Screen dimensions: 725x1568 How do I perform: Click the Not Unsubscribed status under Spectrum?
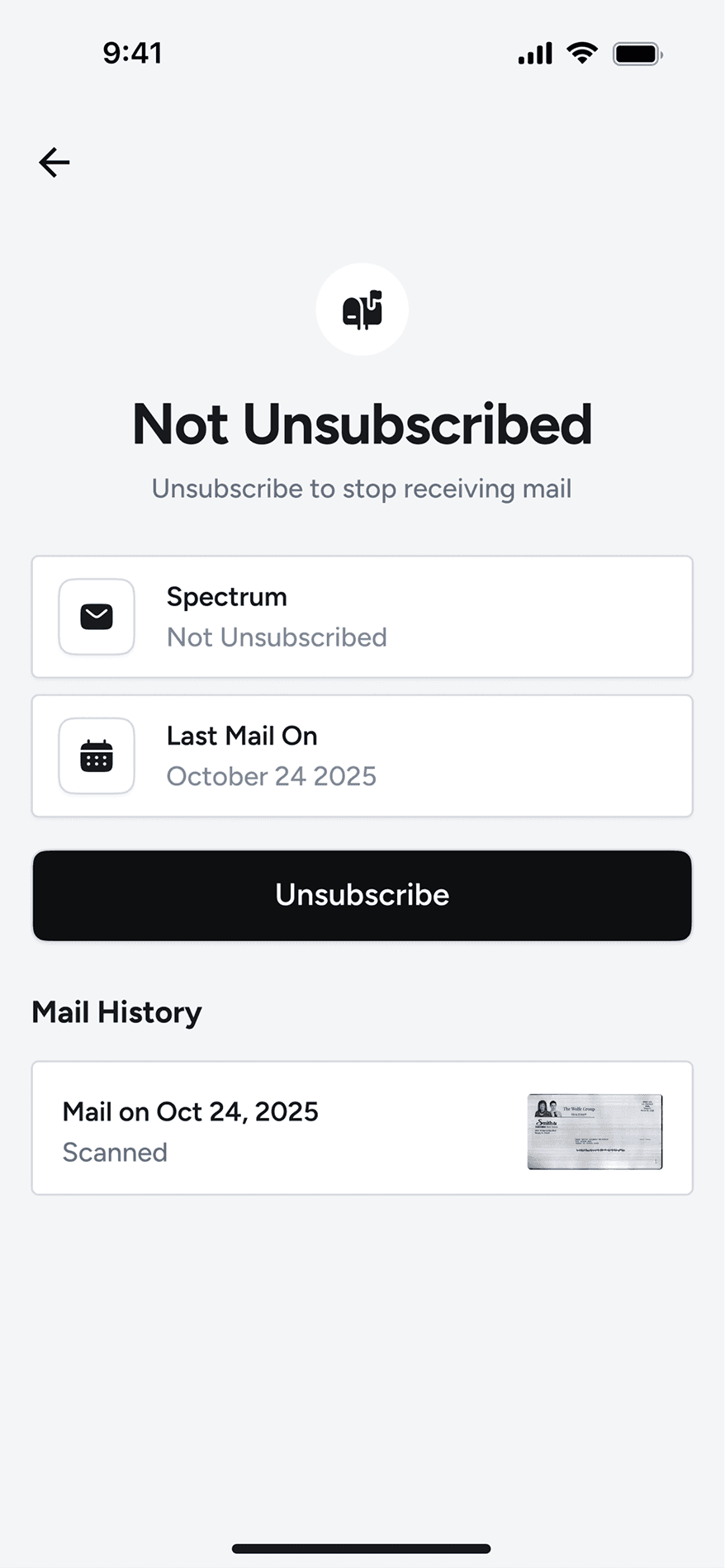[277, 637]
